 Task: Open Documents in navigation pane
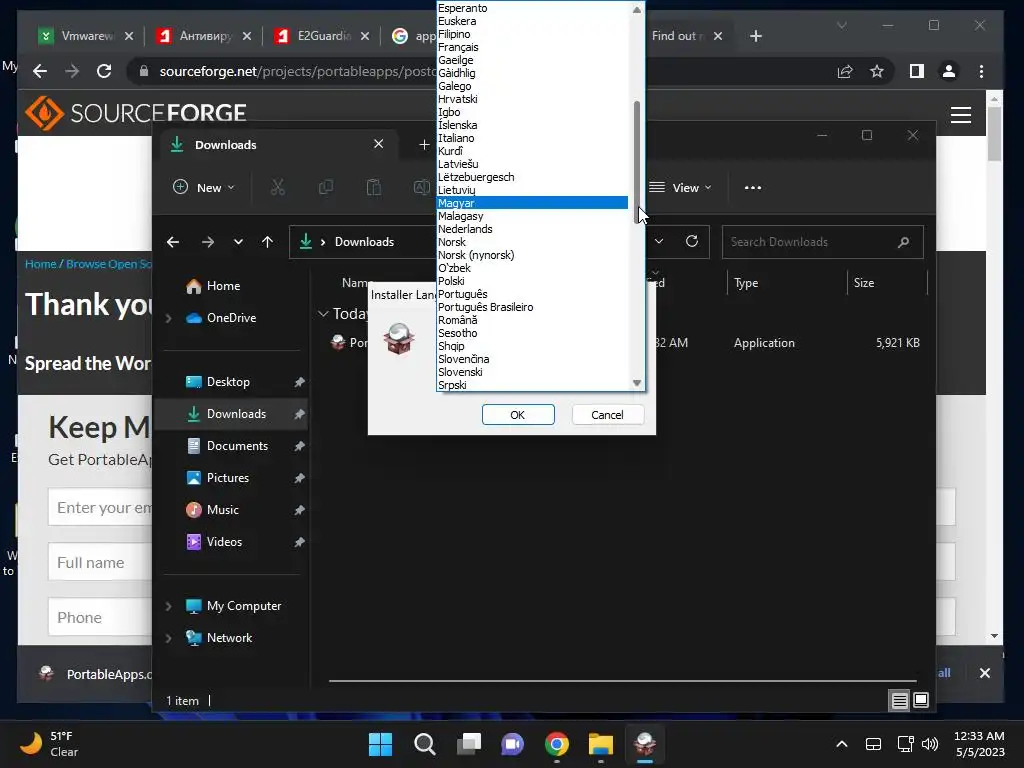[231, 446]
